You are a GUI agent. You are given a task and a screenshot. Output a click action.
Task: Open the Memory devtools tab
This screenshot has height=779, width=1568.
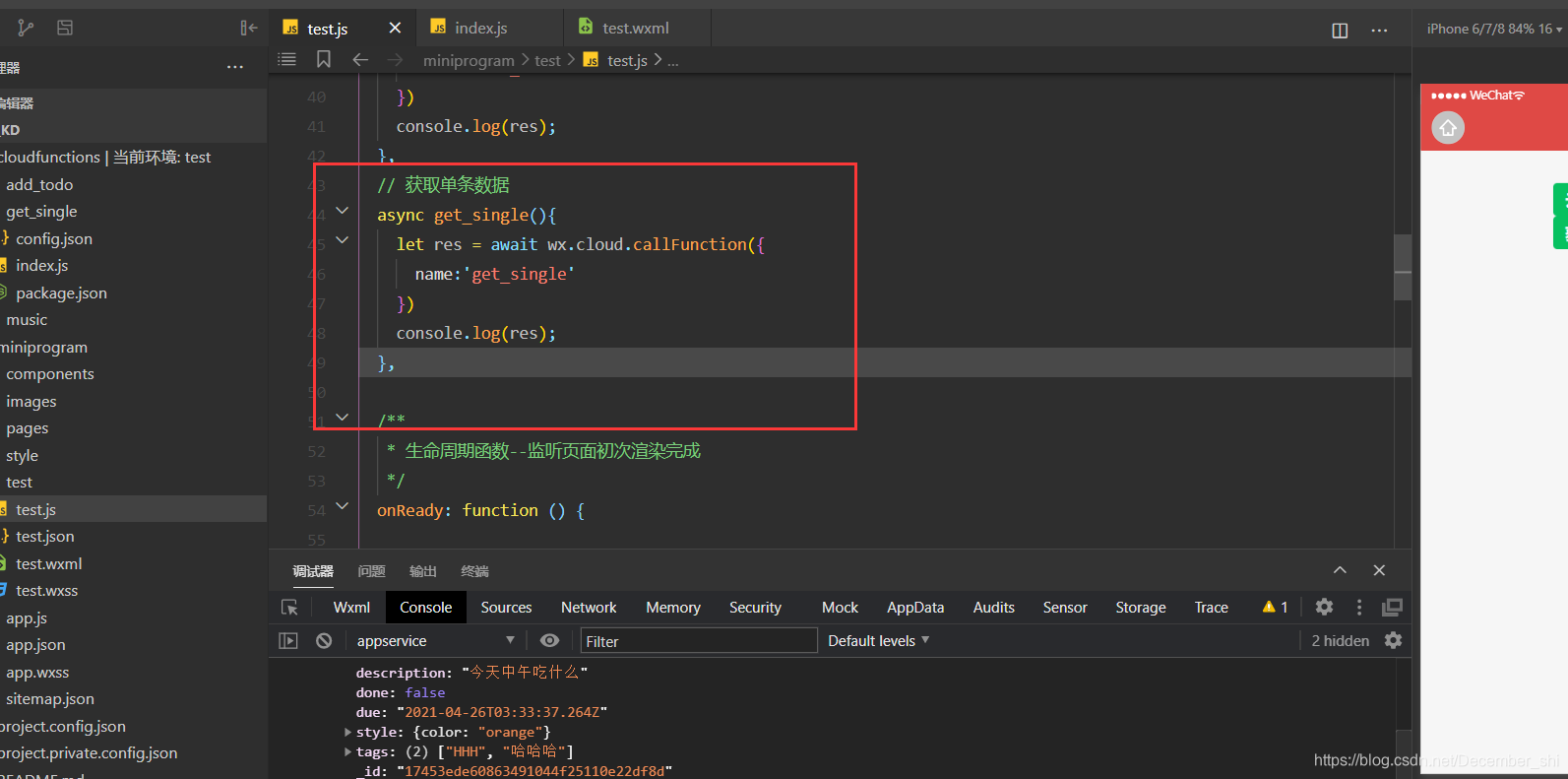tap(673, 608)
